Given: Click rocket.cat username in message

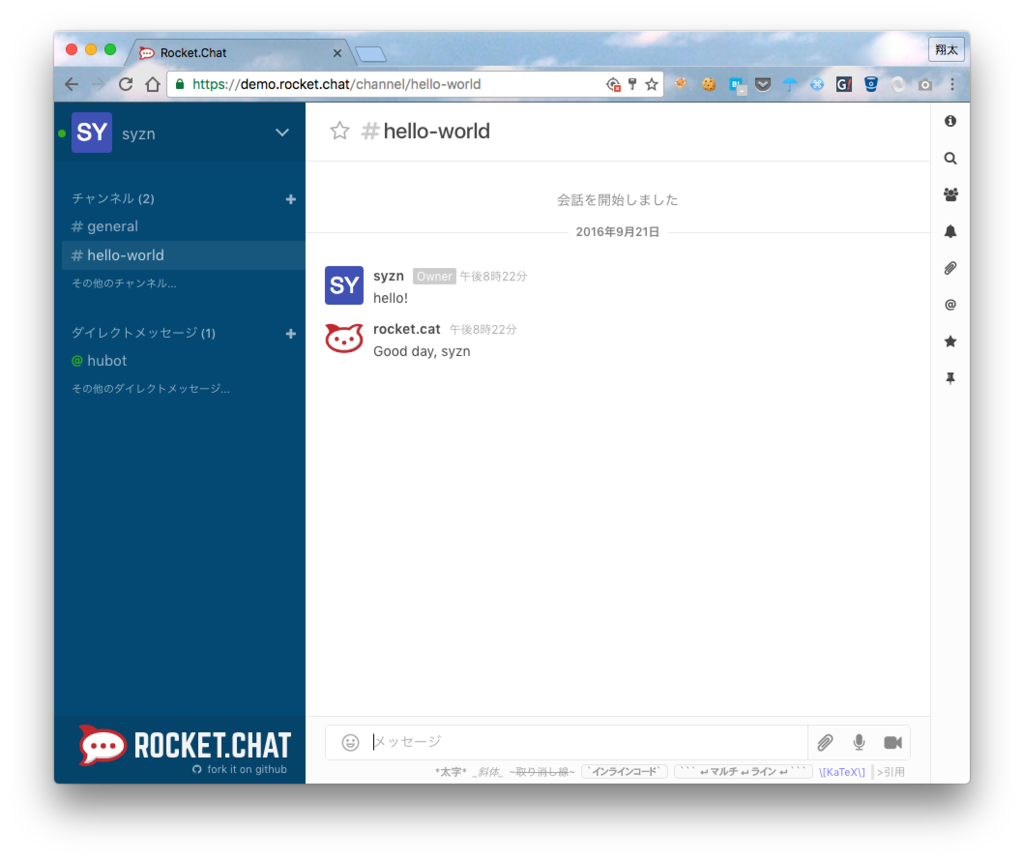Looking at the screenshot, I should (x=407, y=329).
